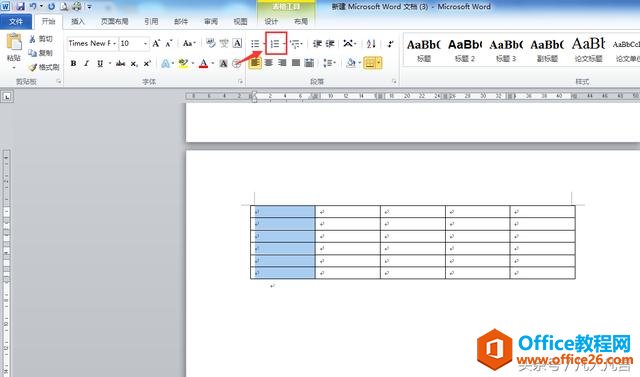
Task: Click the Format Painter brush icon
Action: click(32, 67)
